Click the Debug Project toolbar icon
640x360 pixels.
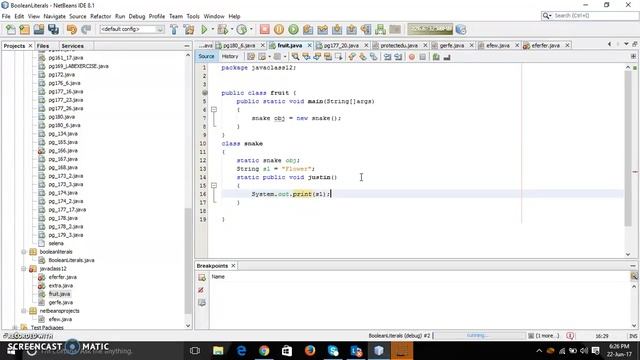[x=222, y=29]
